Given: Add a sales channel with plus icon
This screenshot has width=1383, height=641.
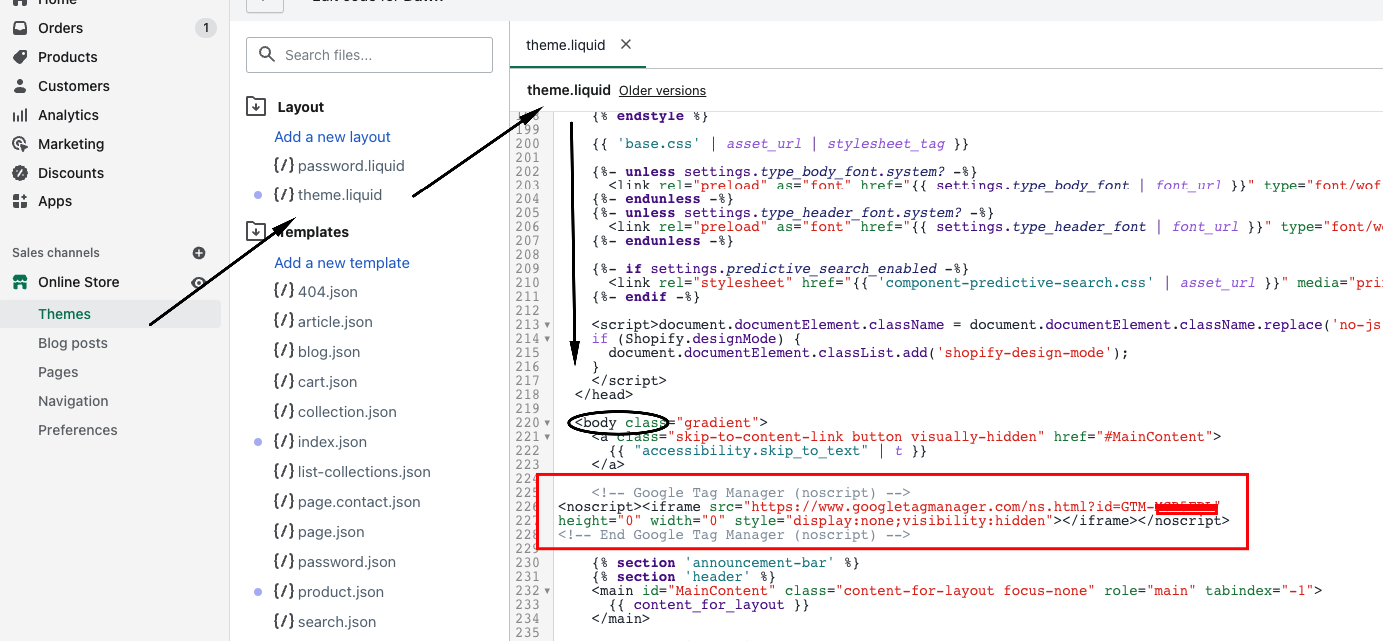Looking at the screenshot, I should [x=199, y=253].
